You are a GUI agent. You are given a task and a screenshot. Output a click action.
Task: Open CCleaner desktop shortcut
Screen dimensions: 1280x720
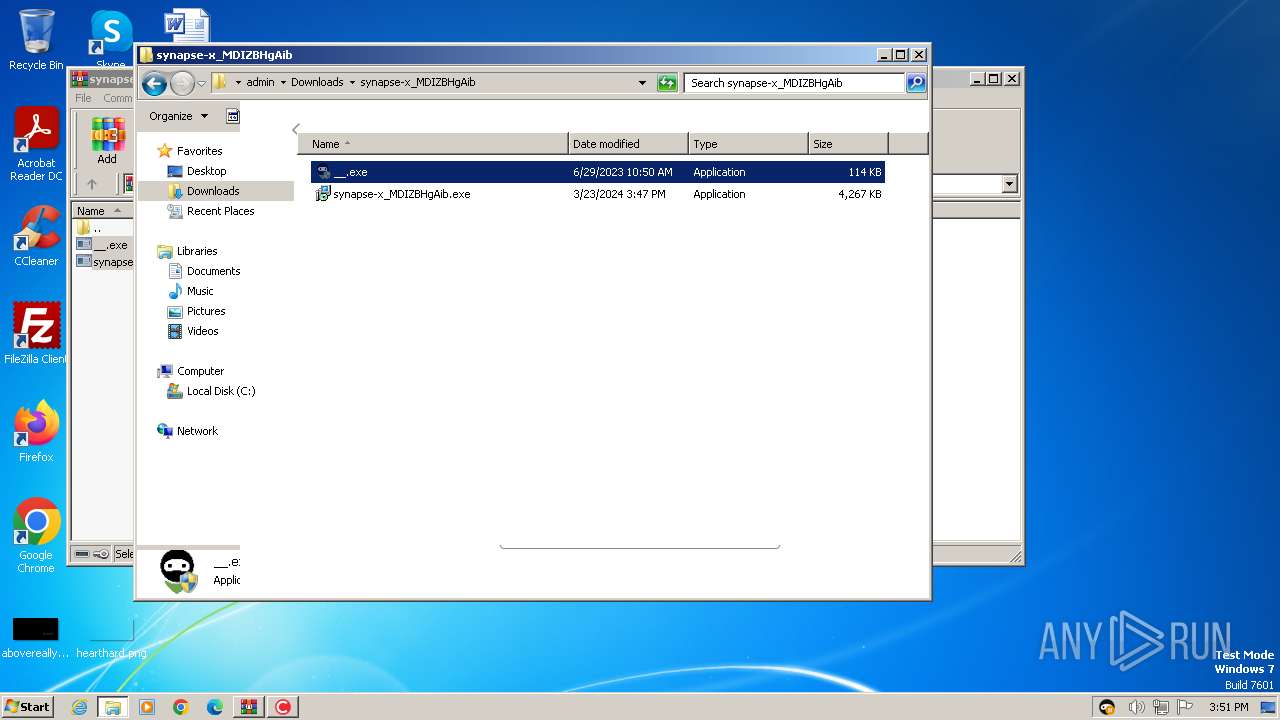tap(36, 236)
